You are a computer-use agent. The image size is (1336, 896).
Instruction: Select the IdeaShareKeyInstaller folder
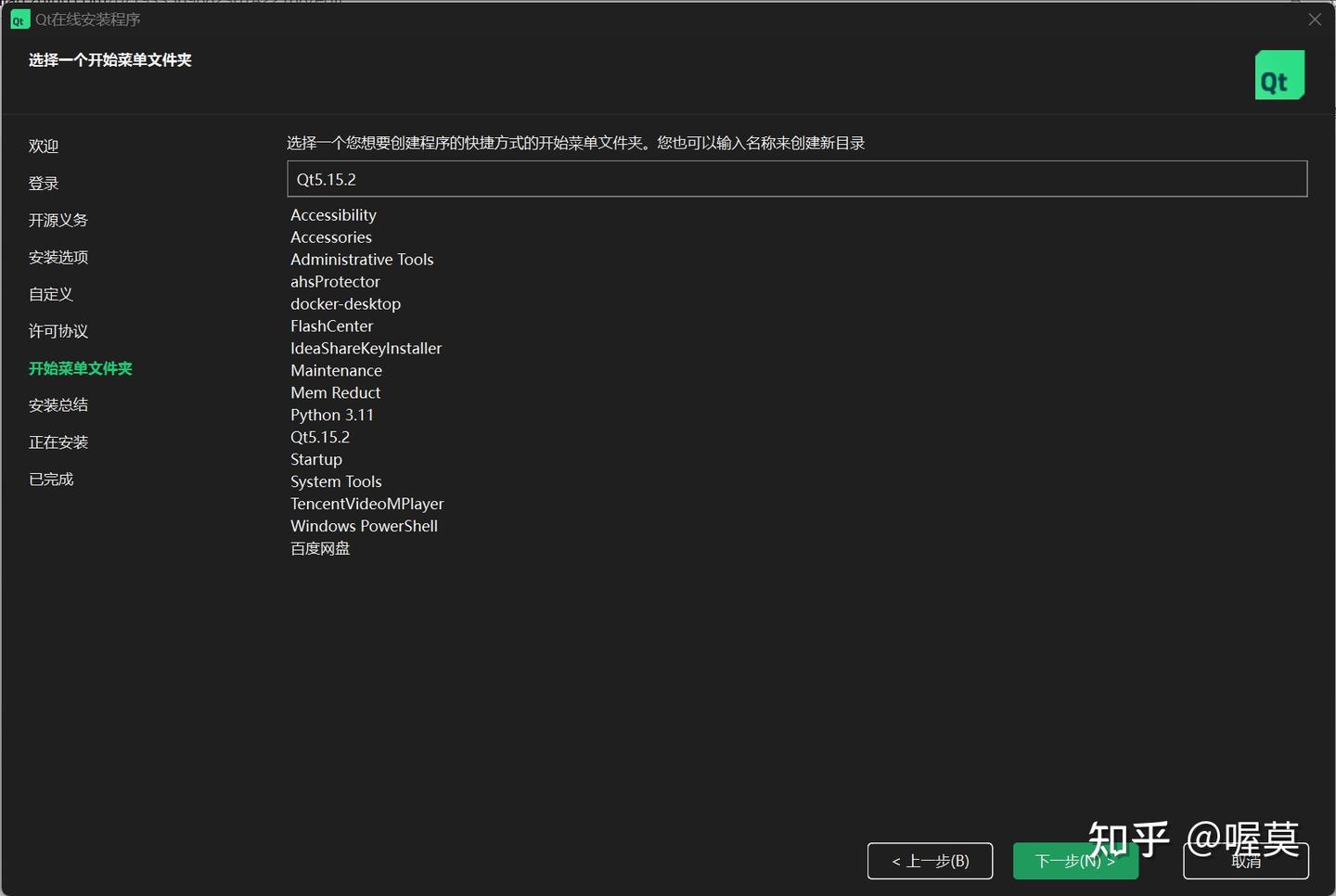tap(366, 348)
